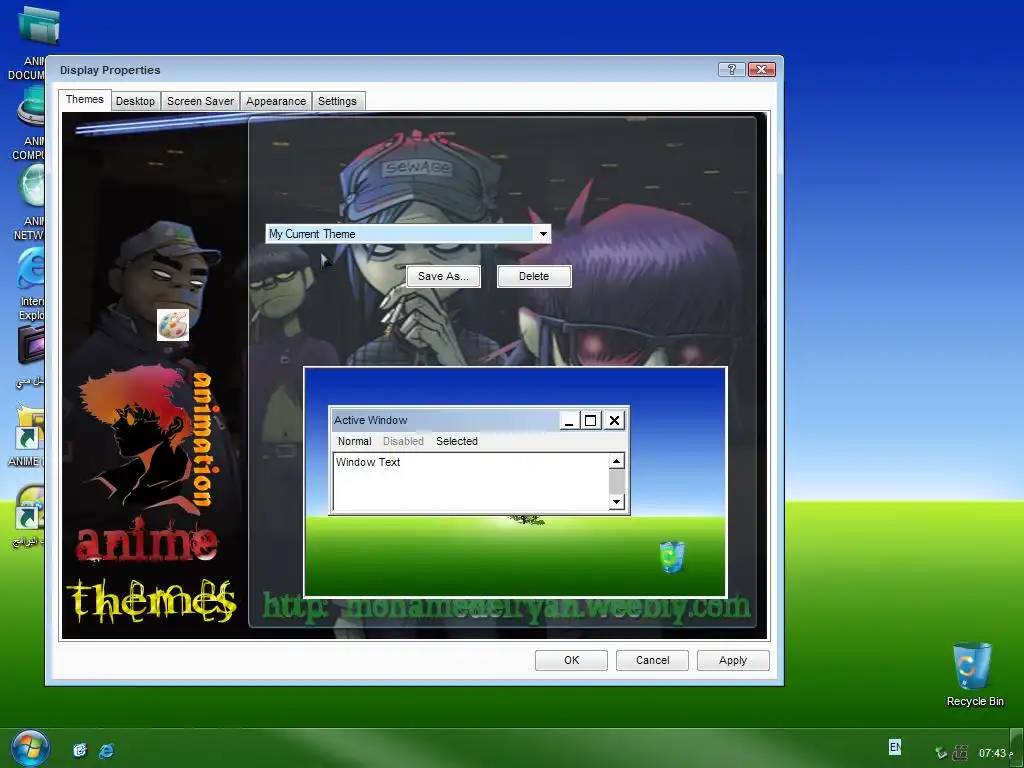Click the Save As... button
This screenshot has height=768, width=1024.
(443, 276)
